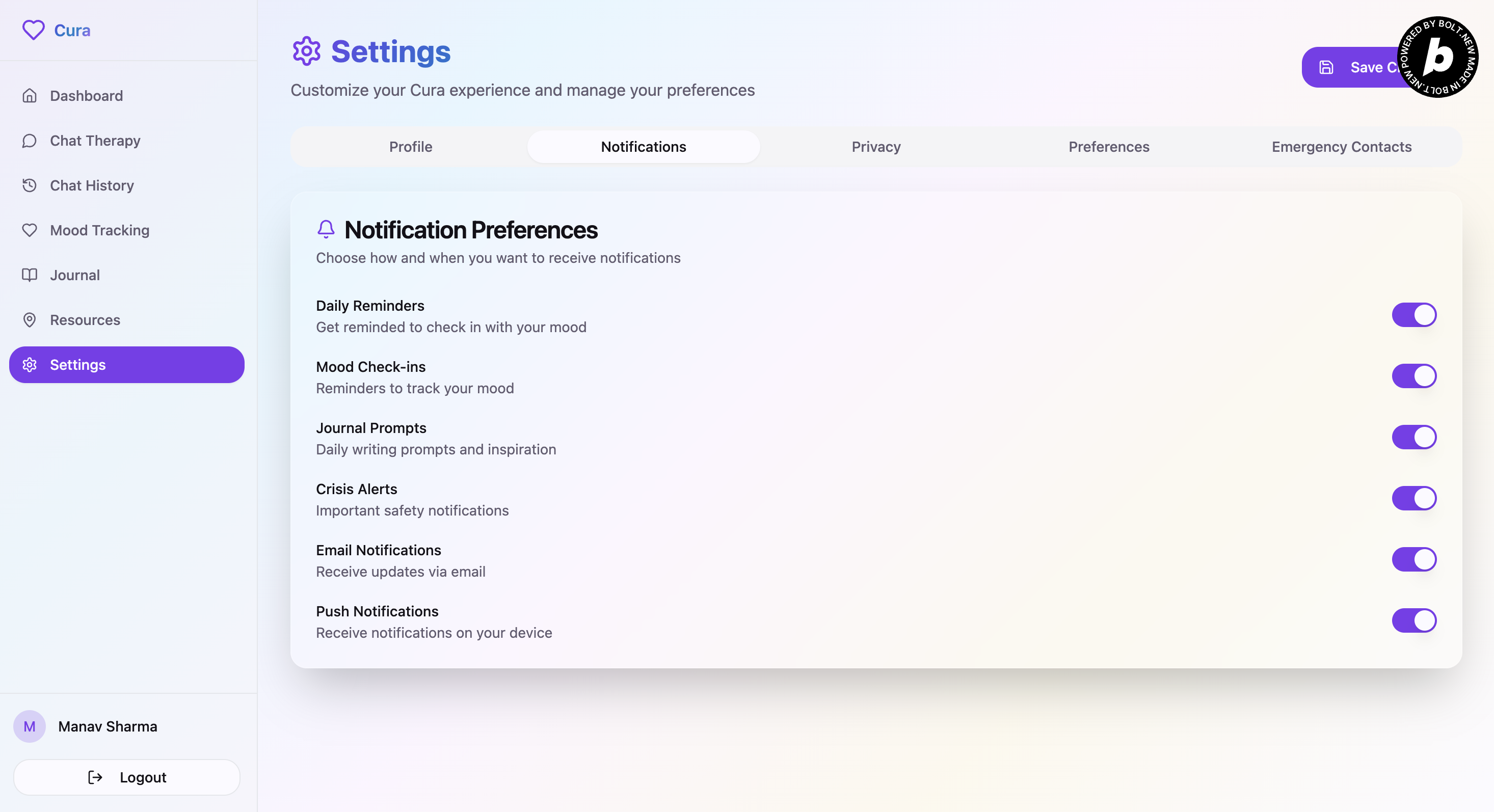Disable the Daily Reminders toggle
The image size is (1494, 812).
[x=1413, y=315]
